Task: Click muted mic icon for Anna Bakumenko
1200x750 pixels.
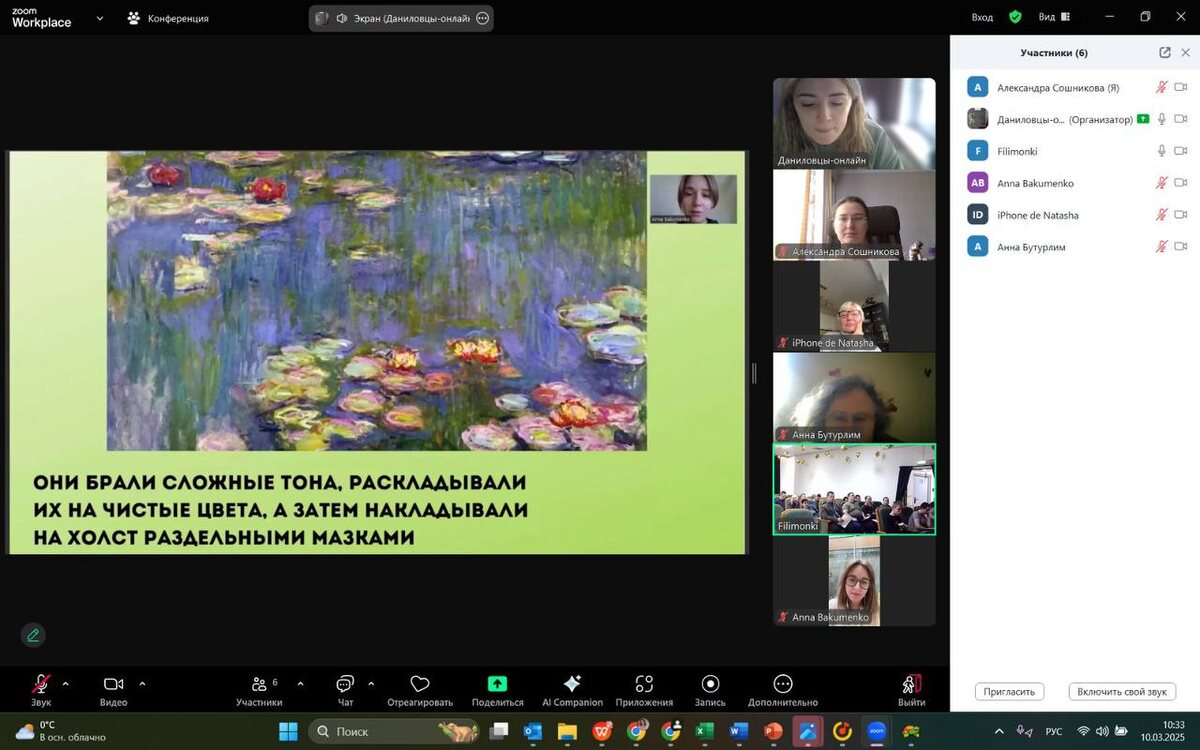Action: (1161, 183)
